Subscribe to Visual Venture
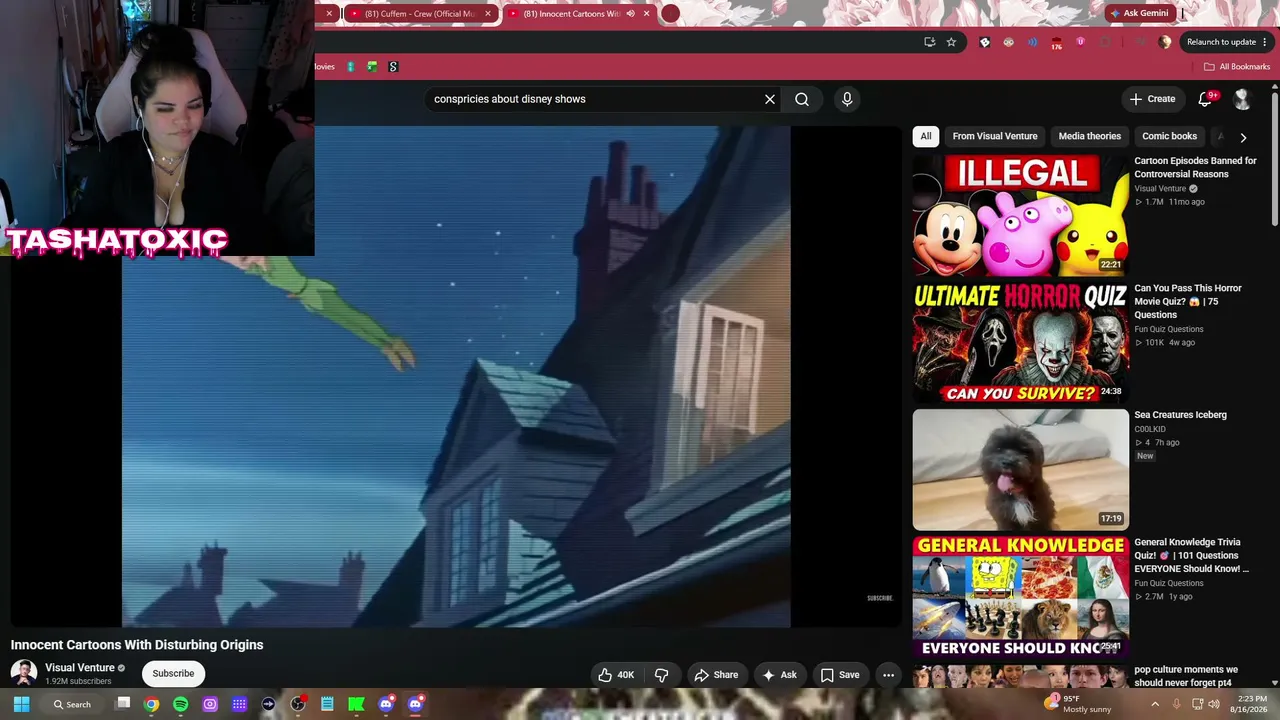 click(173, 674)
